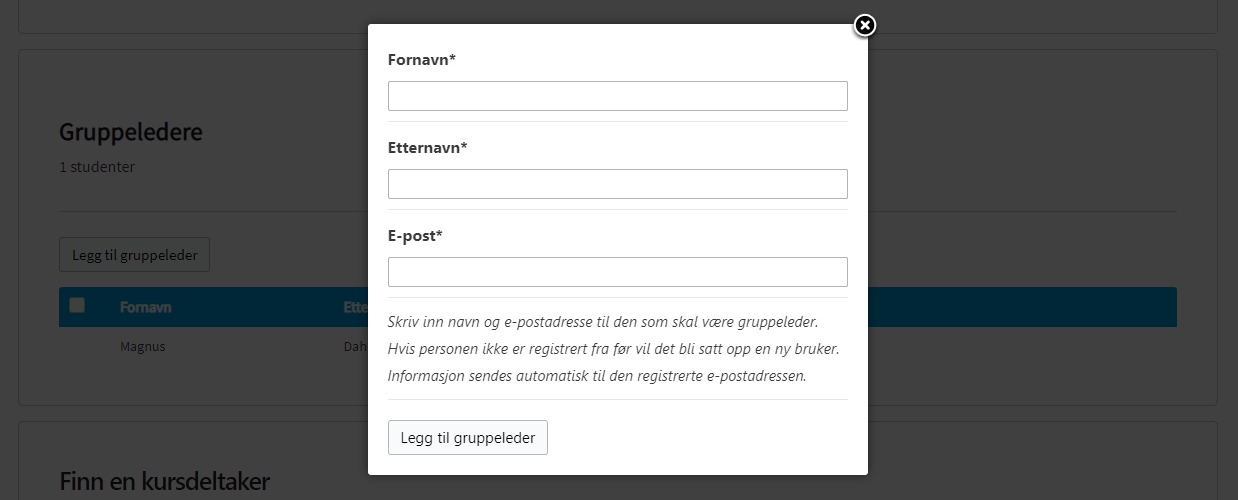Click the '1 studenter' count text
The image size is (1238, 500).
coord(97,167)
